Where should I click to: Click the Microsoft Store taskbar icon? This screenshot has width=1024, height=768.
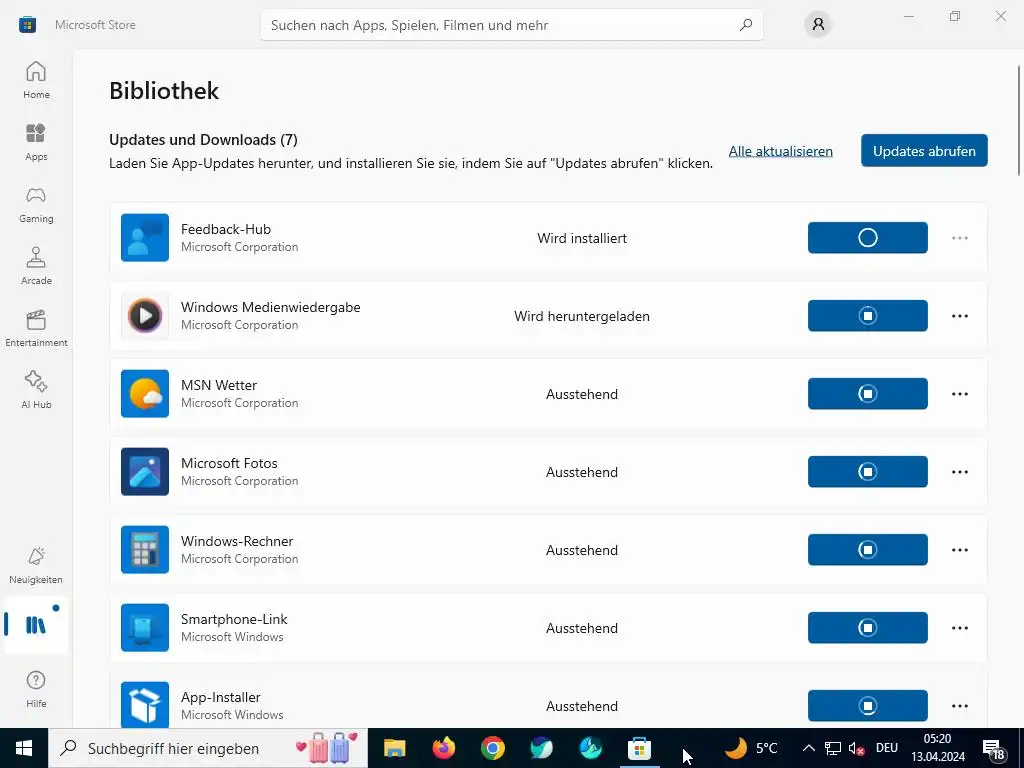coord(639,748)
